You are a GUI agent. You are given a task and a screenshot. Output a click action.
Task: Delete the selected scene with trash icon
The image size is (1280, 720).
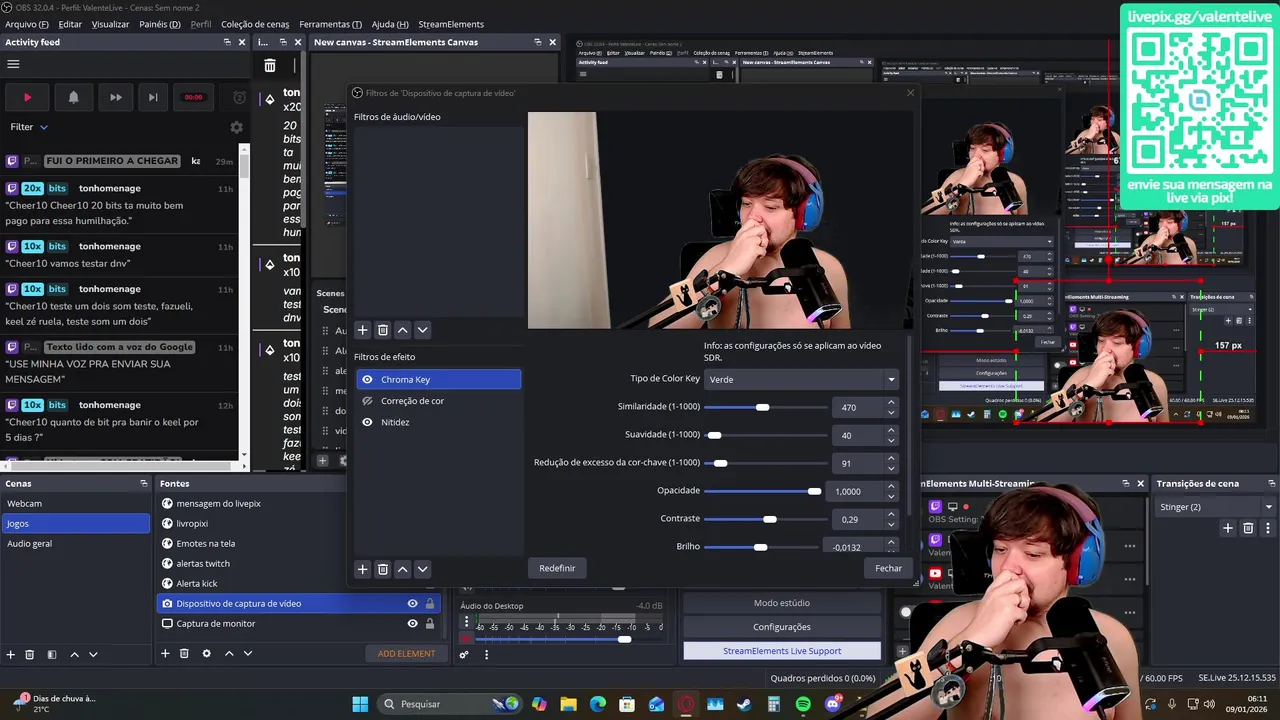tap(30, 654)
